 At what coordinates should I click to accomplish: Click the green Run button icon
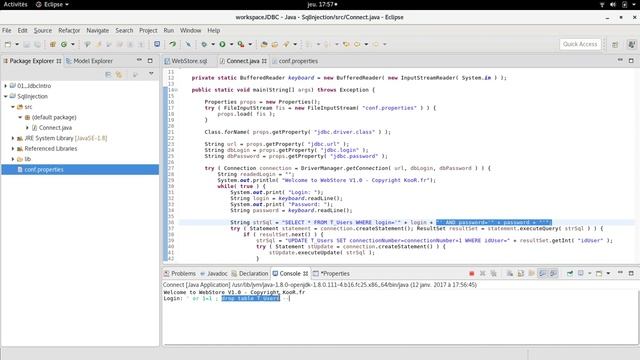(222, 44)
